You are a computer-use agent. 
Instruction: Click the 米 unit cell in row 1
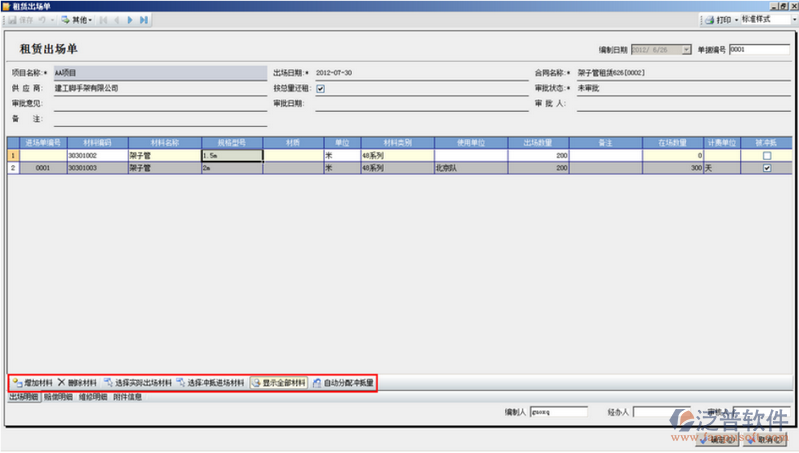(342, 155)
